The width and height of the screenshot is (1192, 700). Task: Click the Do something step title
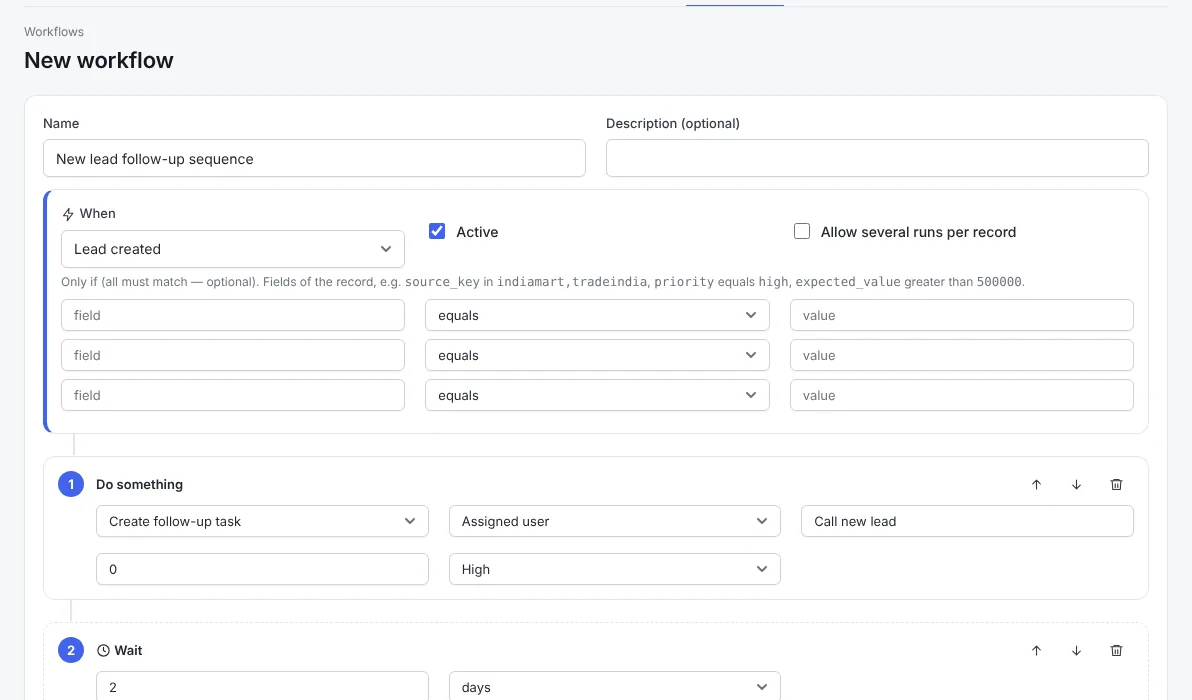pos(139,485)
